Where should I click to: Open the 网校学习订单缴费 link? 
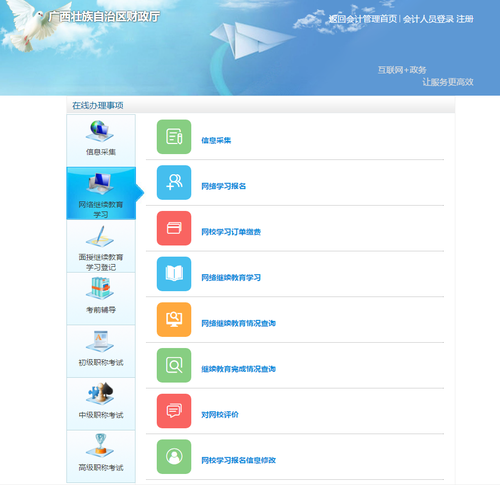[x=231, y=232]
